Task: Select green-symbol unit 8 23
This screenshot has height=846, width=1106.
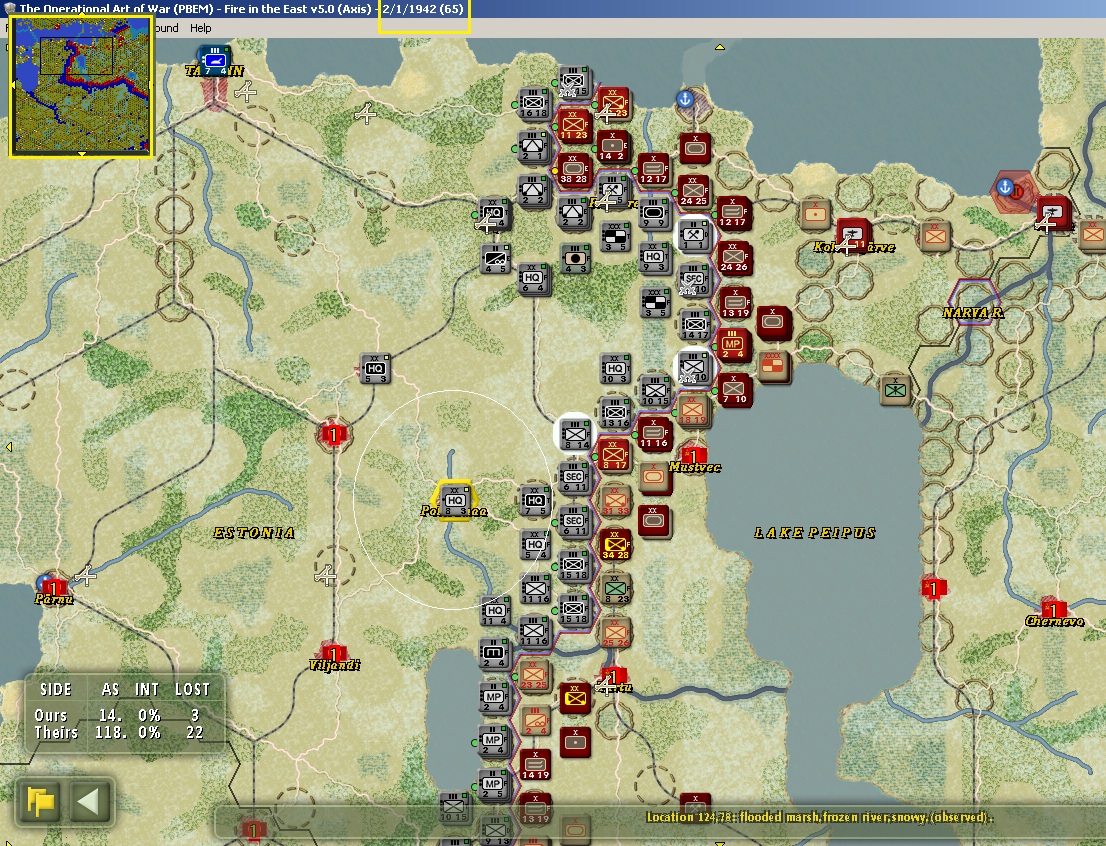Action: 616,588
